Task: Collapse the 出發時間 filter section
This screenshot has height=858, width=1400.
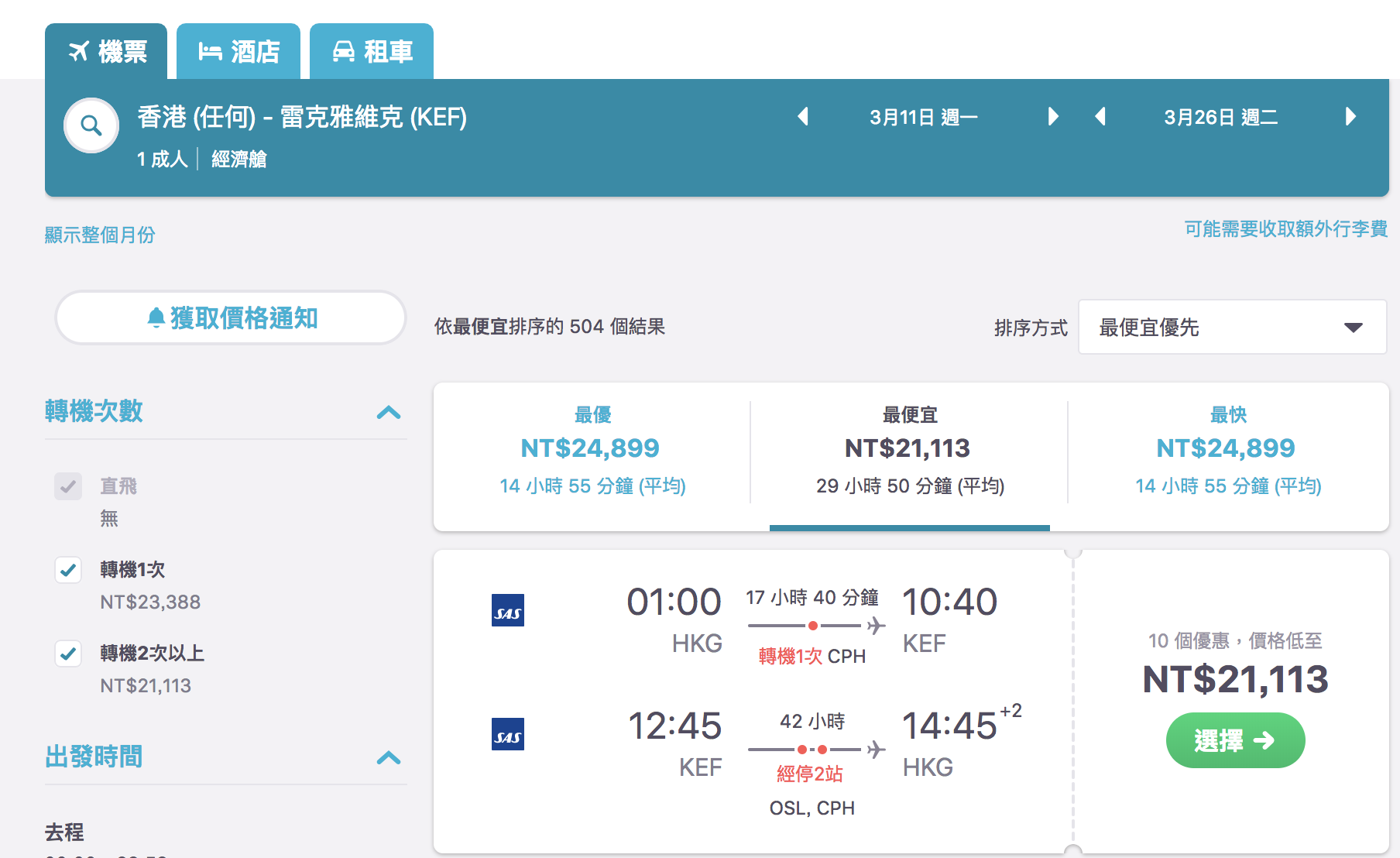Action: 389,757
